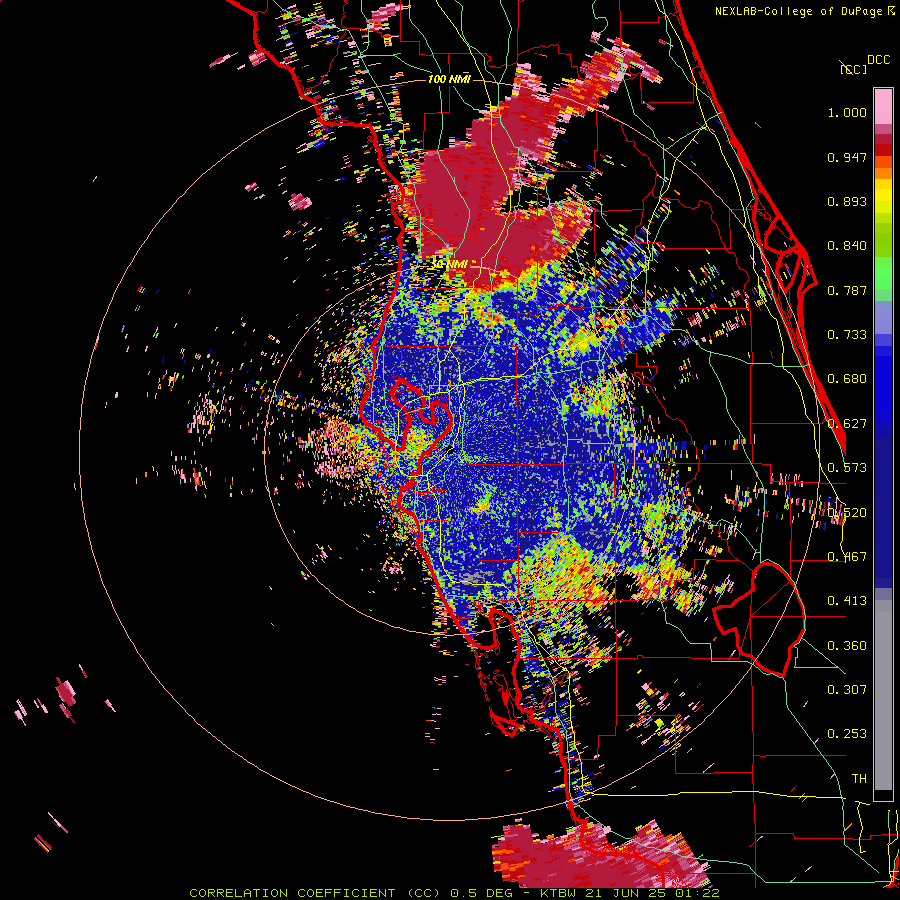Click the 1.000 color scale value
Viewport: 900px width, 900px height.
(x=847, y=112)
